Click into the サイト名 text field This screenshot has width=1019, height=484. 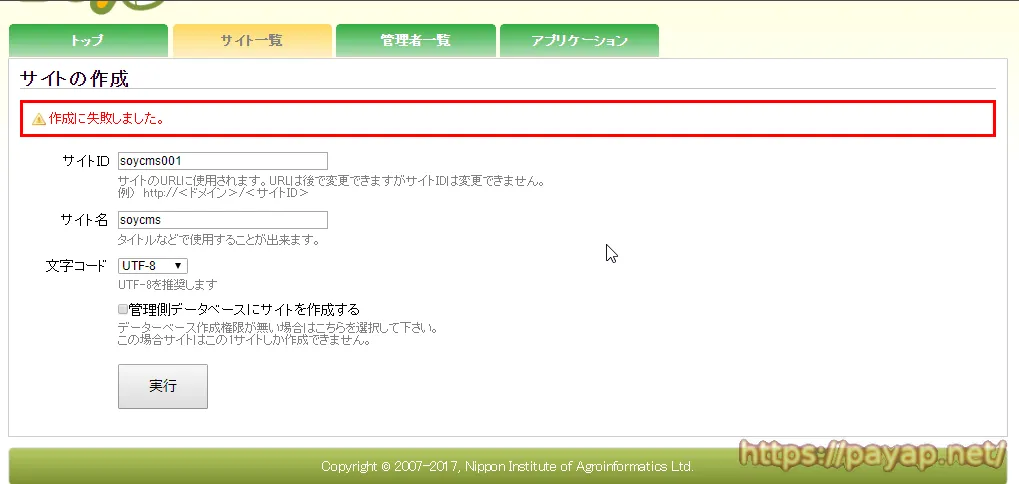point(222,220)
